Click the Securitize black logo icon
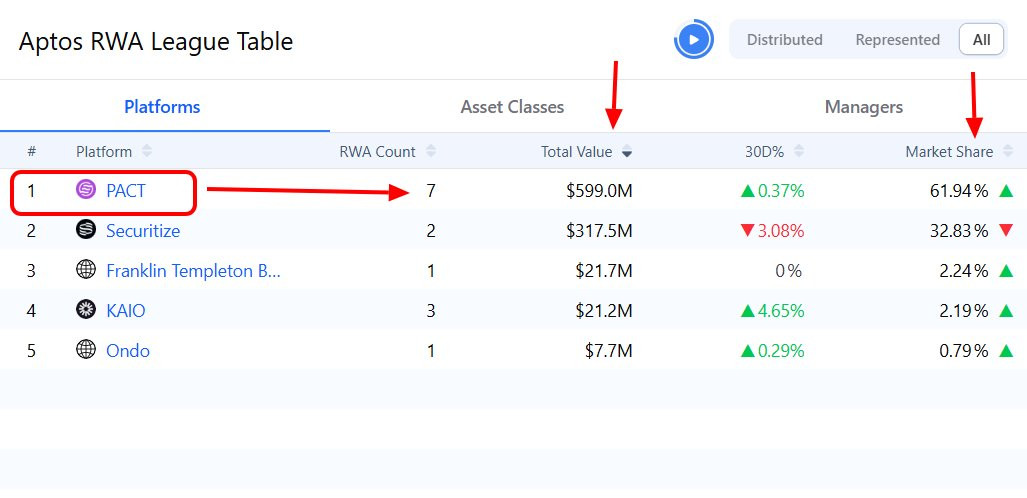 (x=86, y=229)
